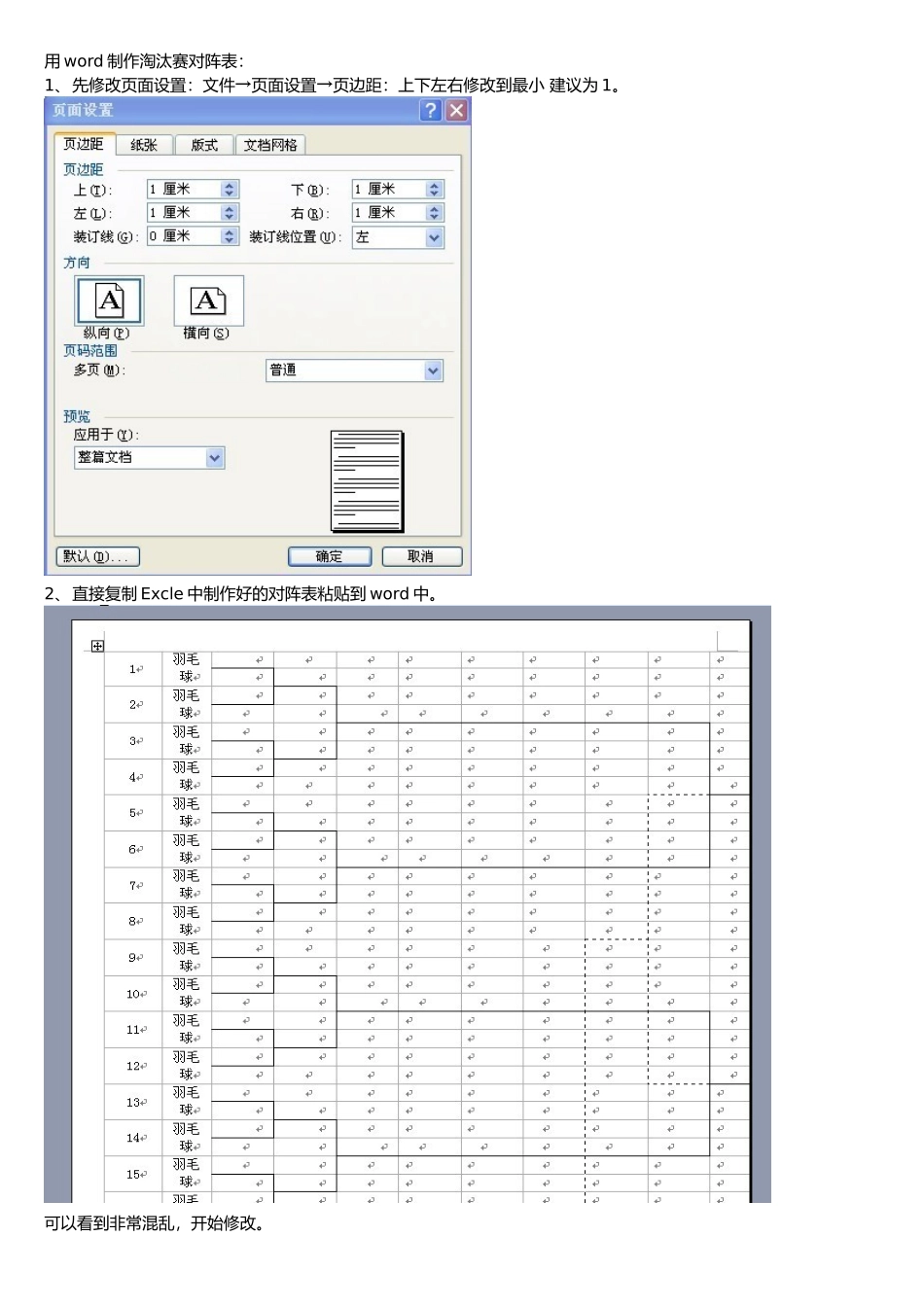Click the 下 margin spinner arrows
Viewport: 924px width, 1307px height.
coord(435,190)
